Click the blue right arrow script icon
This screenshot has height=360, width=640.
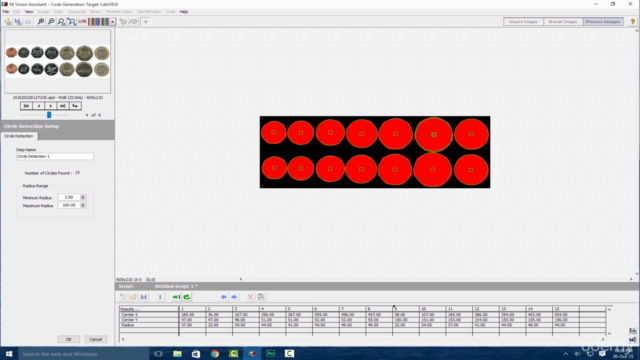click(234, 297)
